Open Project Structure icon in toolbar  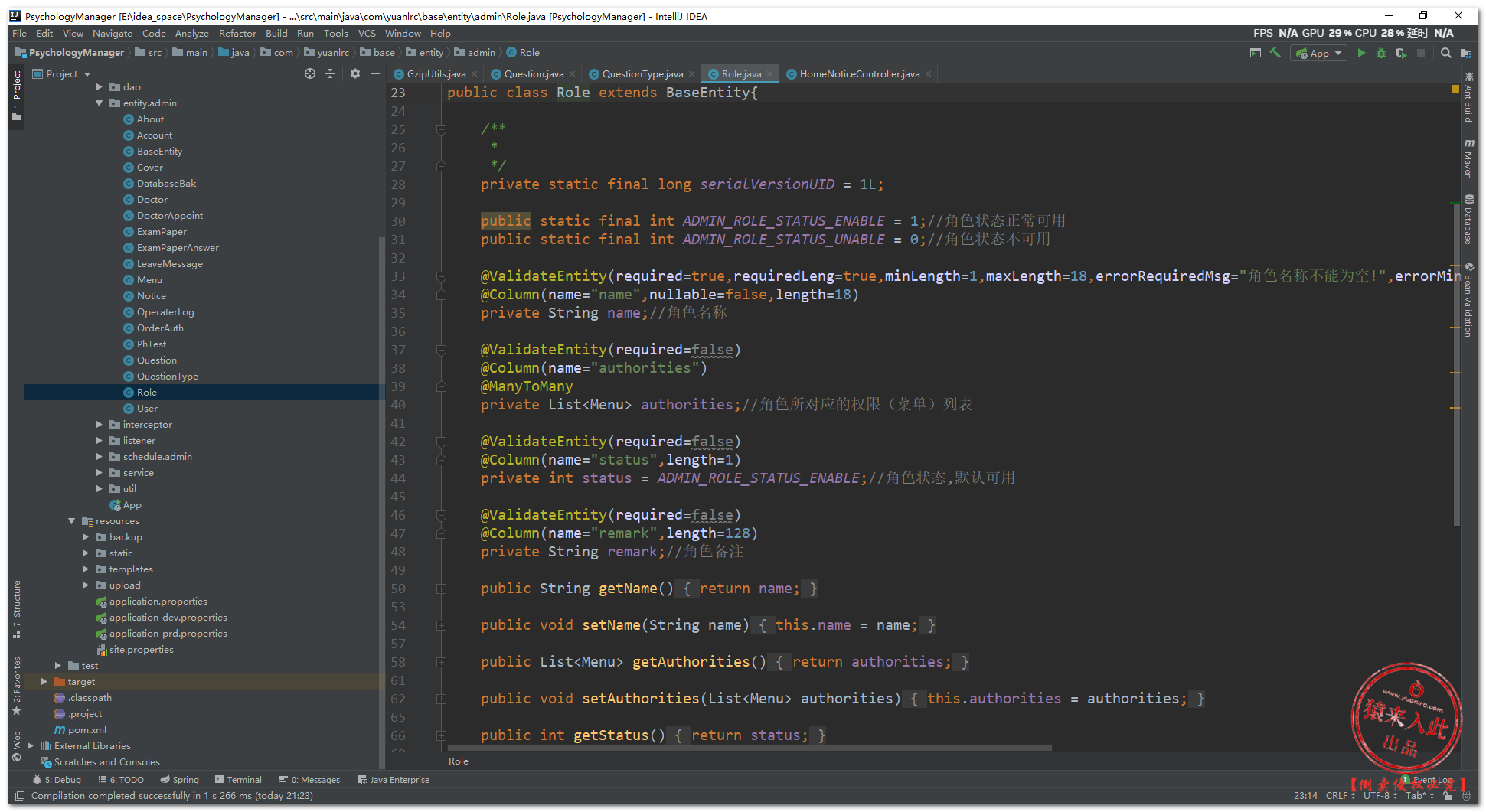(1465, 53)
